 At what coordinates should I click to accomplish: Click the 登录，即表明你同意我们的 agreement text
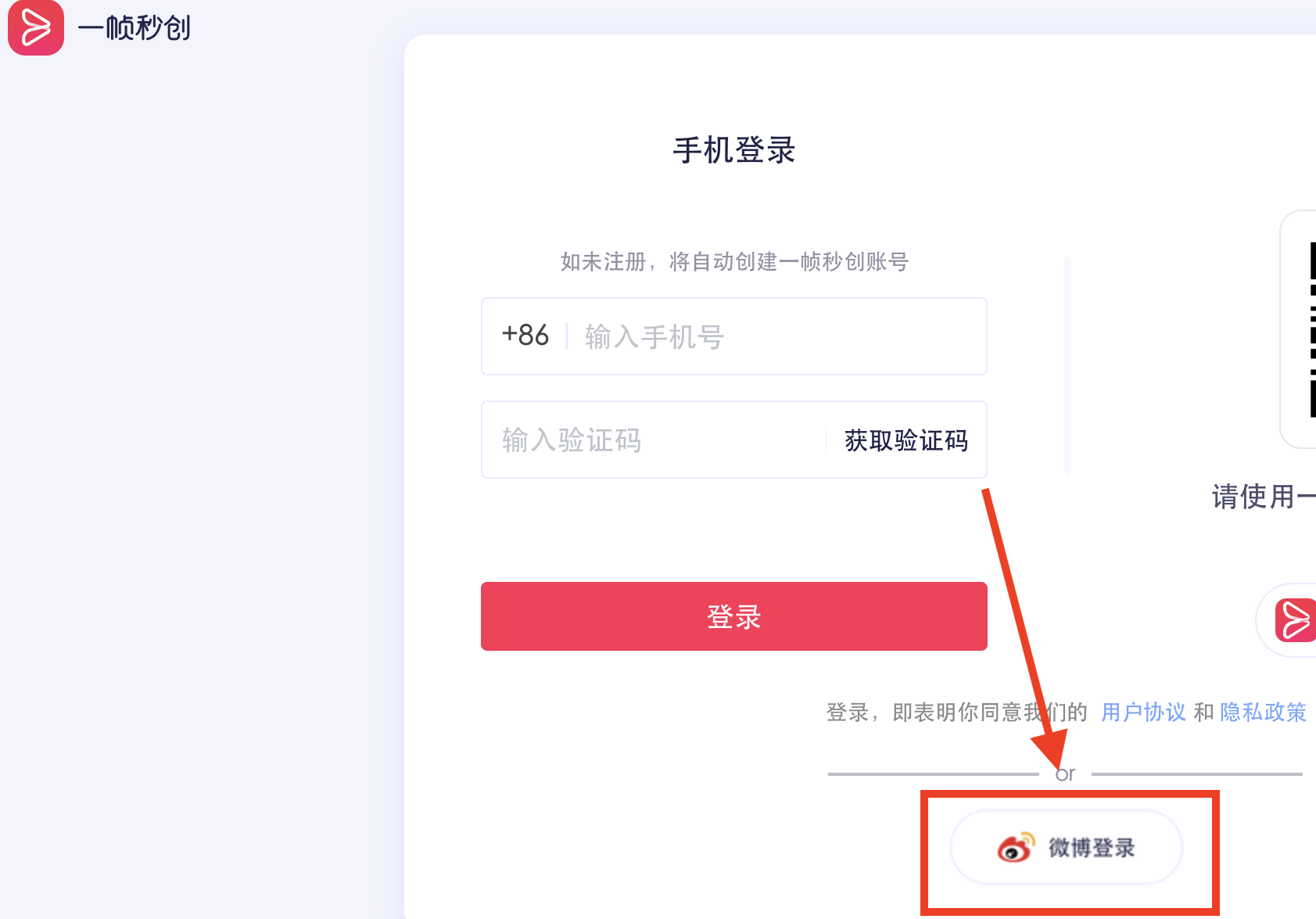click(957, 712)
